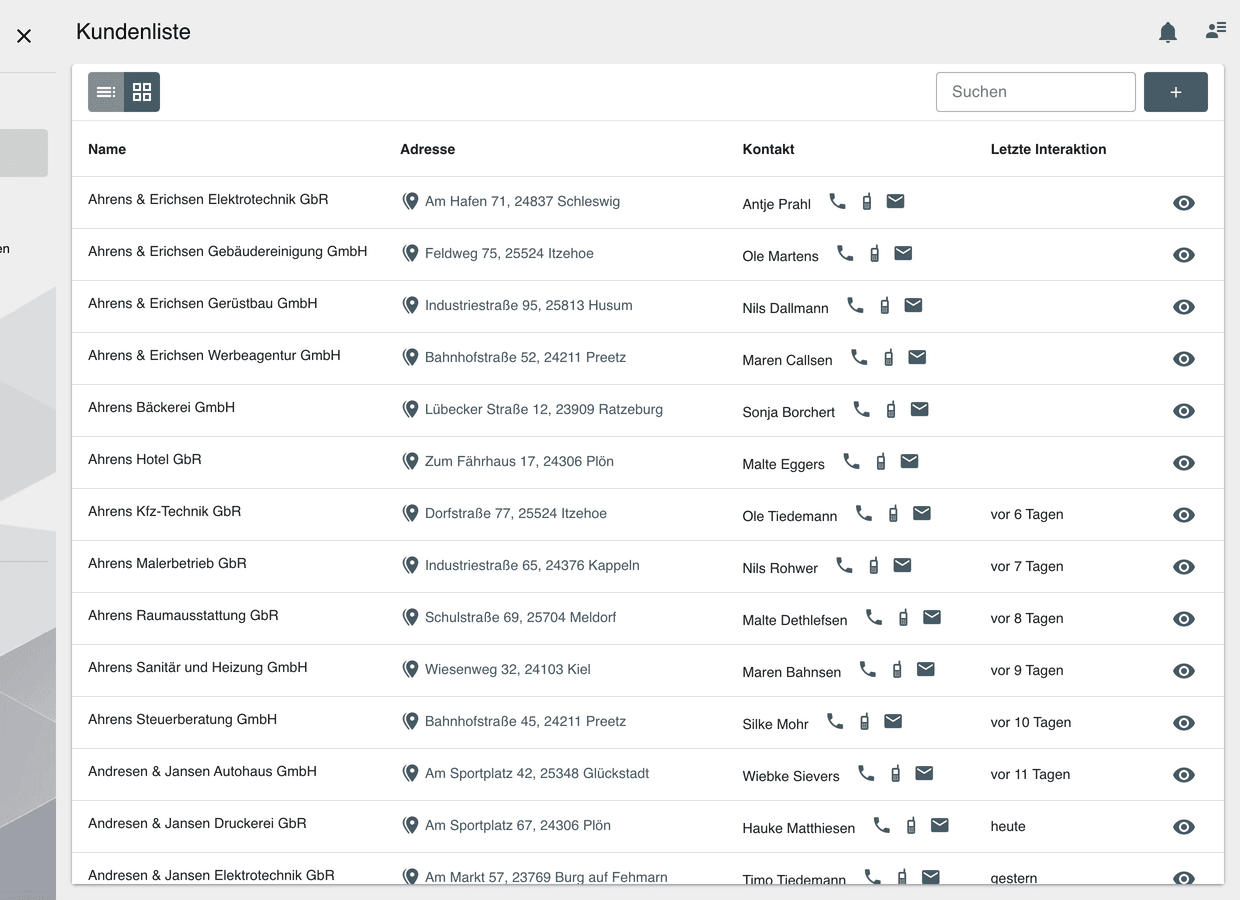Viewport: 1240px width, 900px height.
Task: Click address Lübecker Straße 12, 23909 Ratzeburg
Action: pyautogui.click(x=544, y=409)
